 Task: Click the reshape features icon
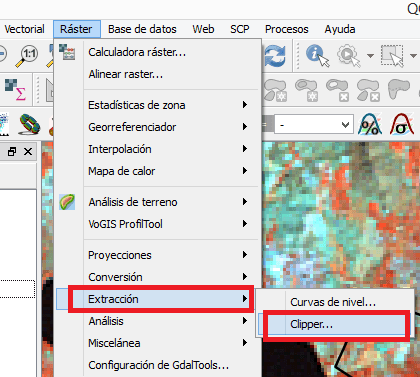(399, 89)
